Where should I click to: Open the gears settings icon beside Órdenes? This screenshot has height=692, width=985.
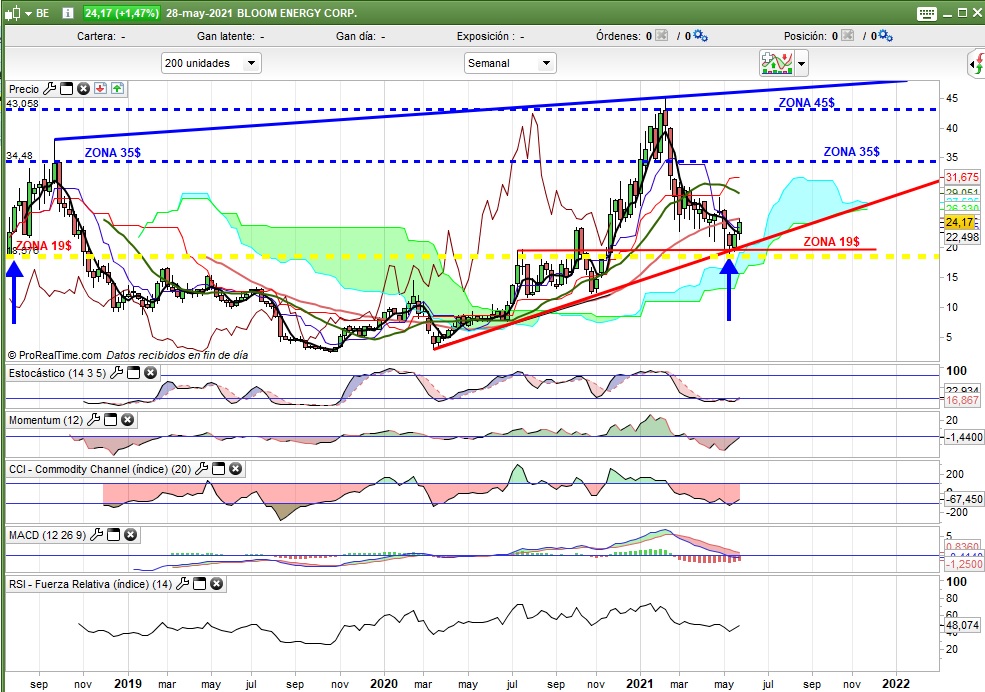(x=700, y=36)
